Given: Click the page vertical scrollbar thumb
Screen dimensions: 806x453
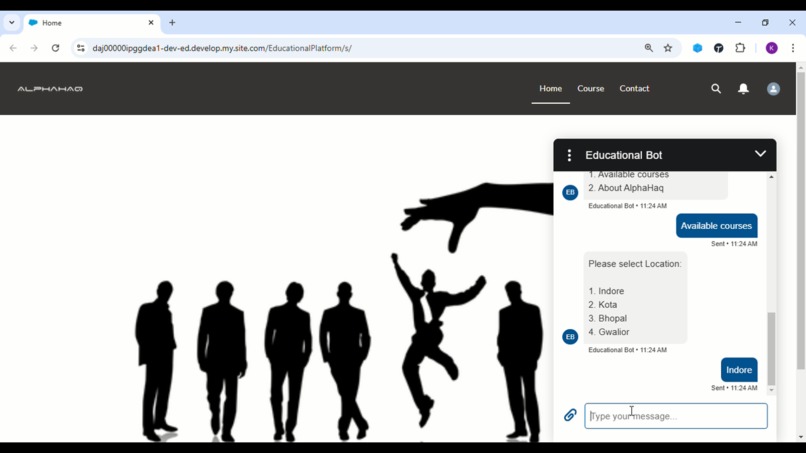Looking at the screenshot, I should [800, 220].
